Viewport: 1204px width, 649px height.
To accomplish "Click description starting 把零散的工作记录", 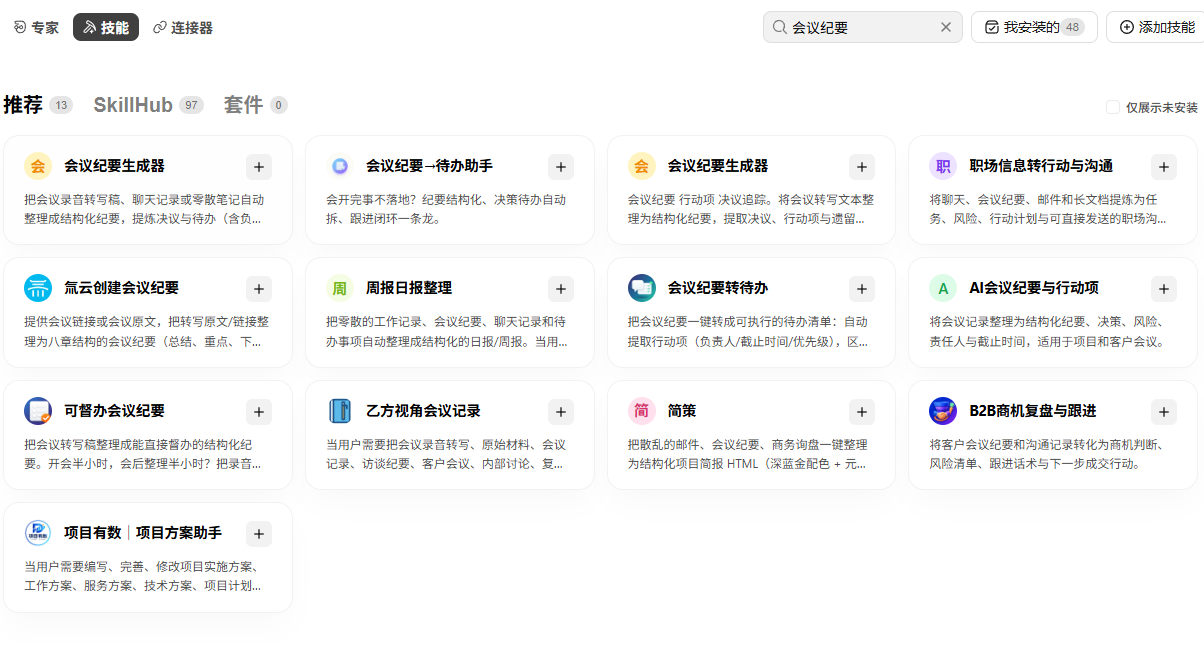I will (447, 332).
